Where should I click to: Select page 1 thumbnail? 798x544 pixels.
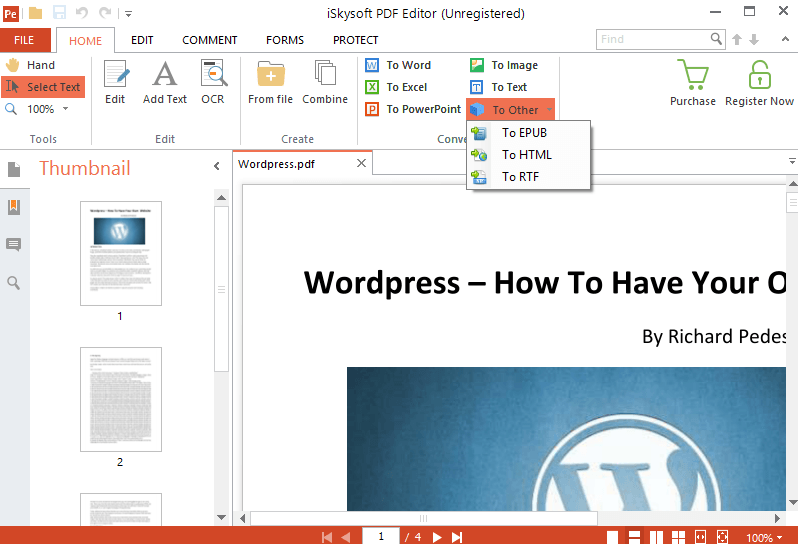pyautogui.click(x=121, y=253)
